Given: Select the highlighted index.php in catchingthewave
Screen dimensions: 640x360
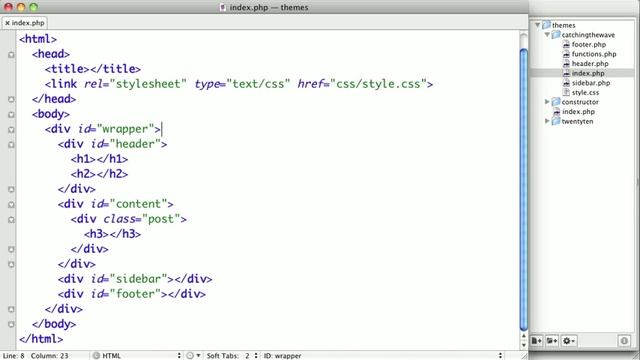Looking at the screenshot, I should pyautogui.click(x=588, y=73).
